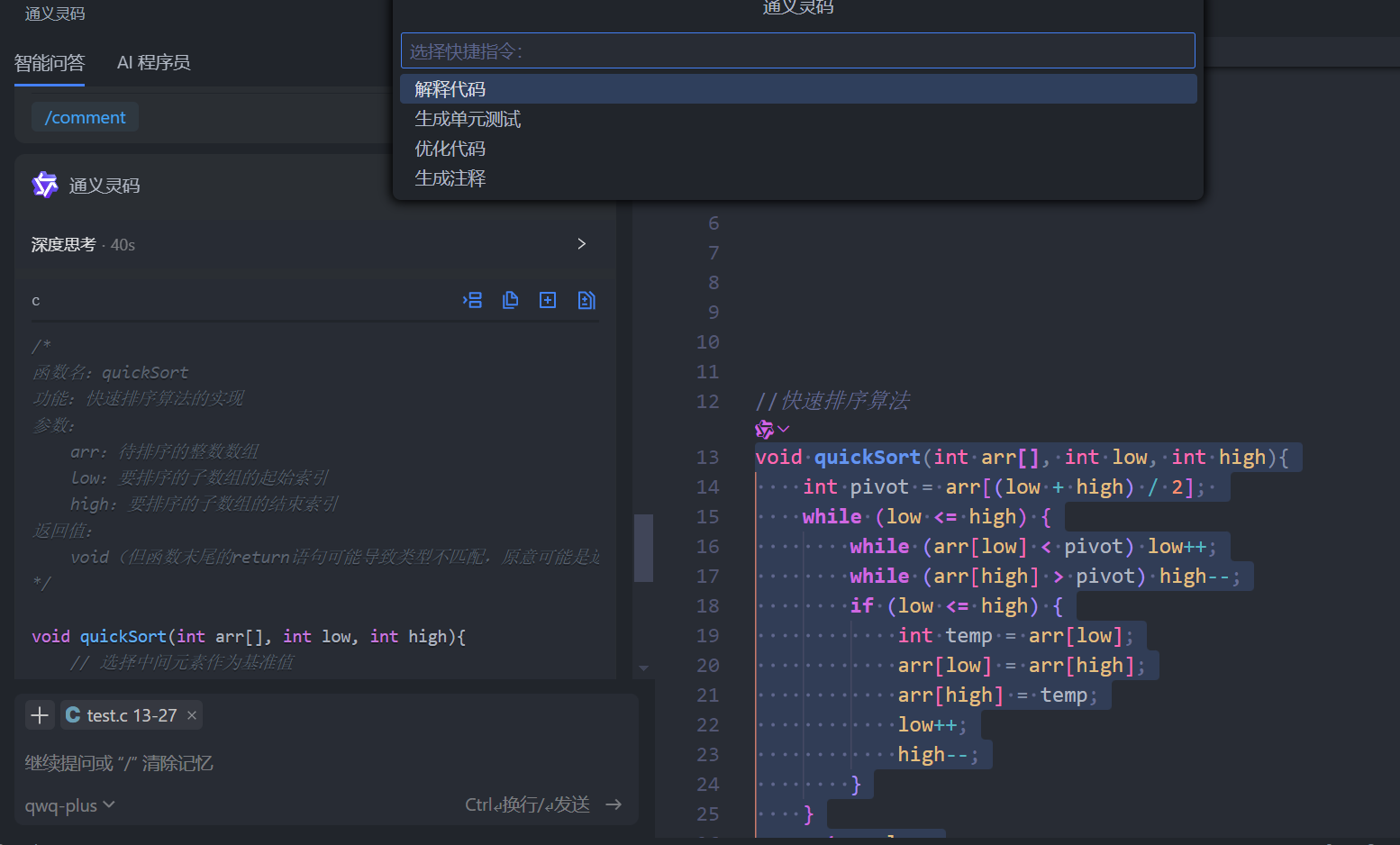Select 生成单元测试 quick command
This screenshot has height=845, width=1400.
pyautogui.click(x=798, y=119)
